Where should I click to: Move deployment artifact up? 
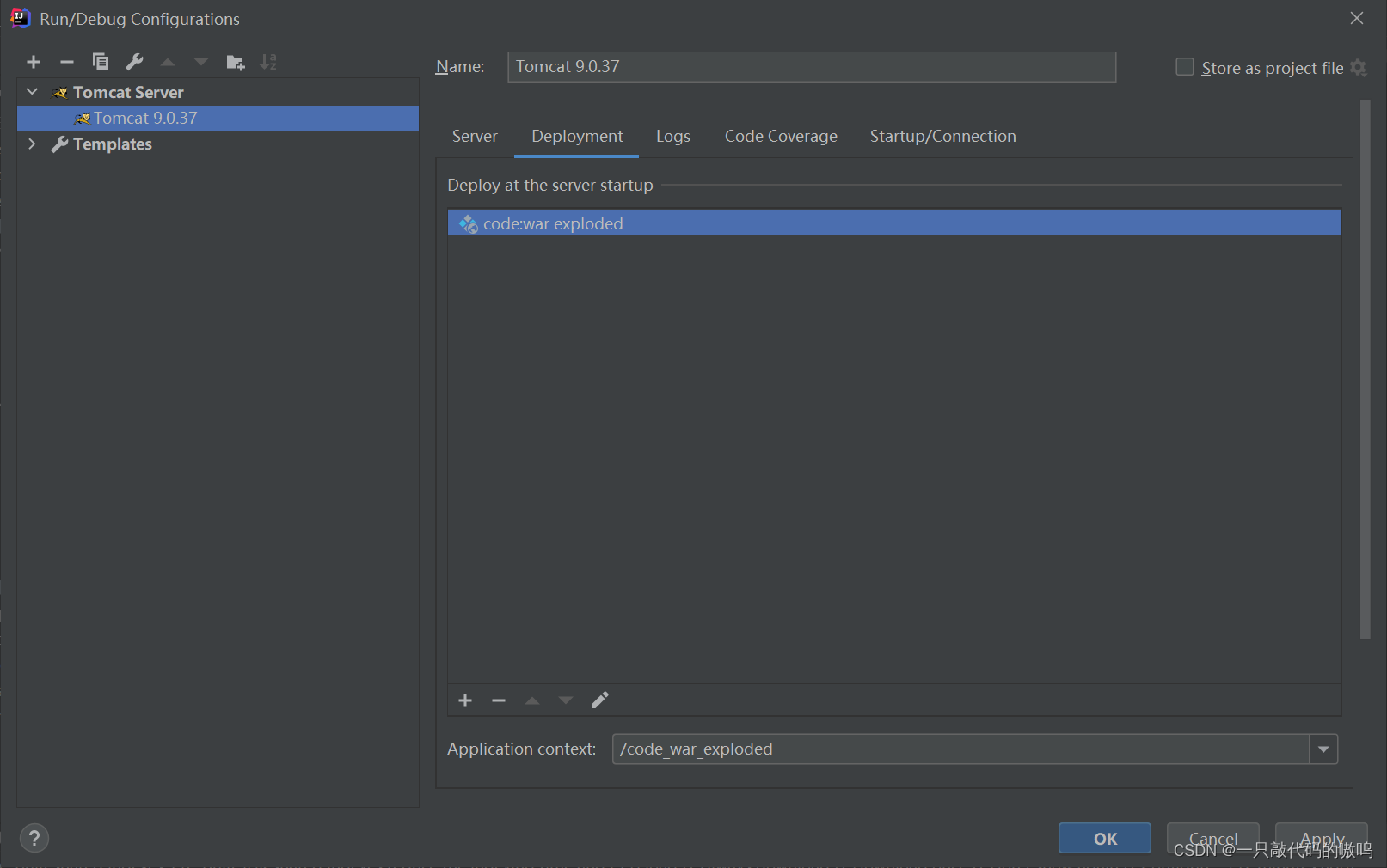532,700
